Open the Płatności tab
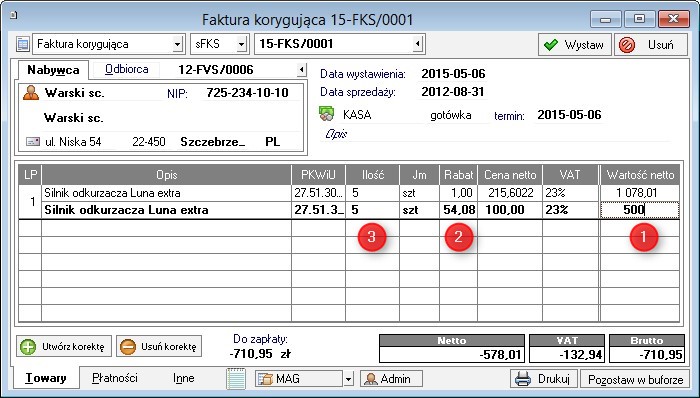 (115, 378)
